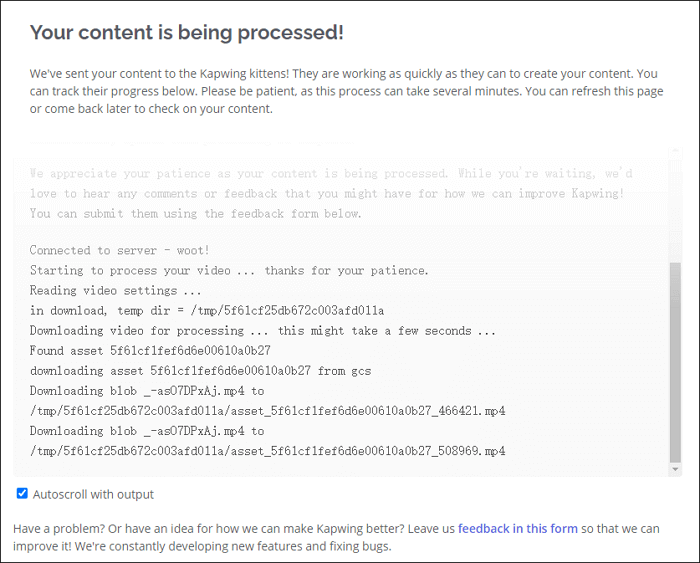Viewport: 700px width, 563px height.
Task: Click the log scrollbar down arrow
Action: pos(676,468)
